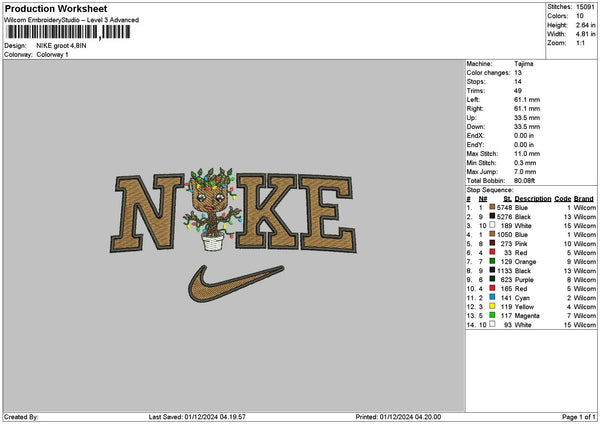600x424 pixels.
Task: Select the white swatch in stop row 14
Action: 492,324
